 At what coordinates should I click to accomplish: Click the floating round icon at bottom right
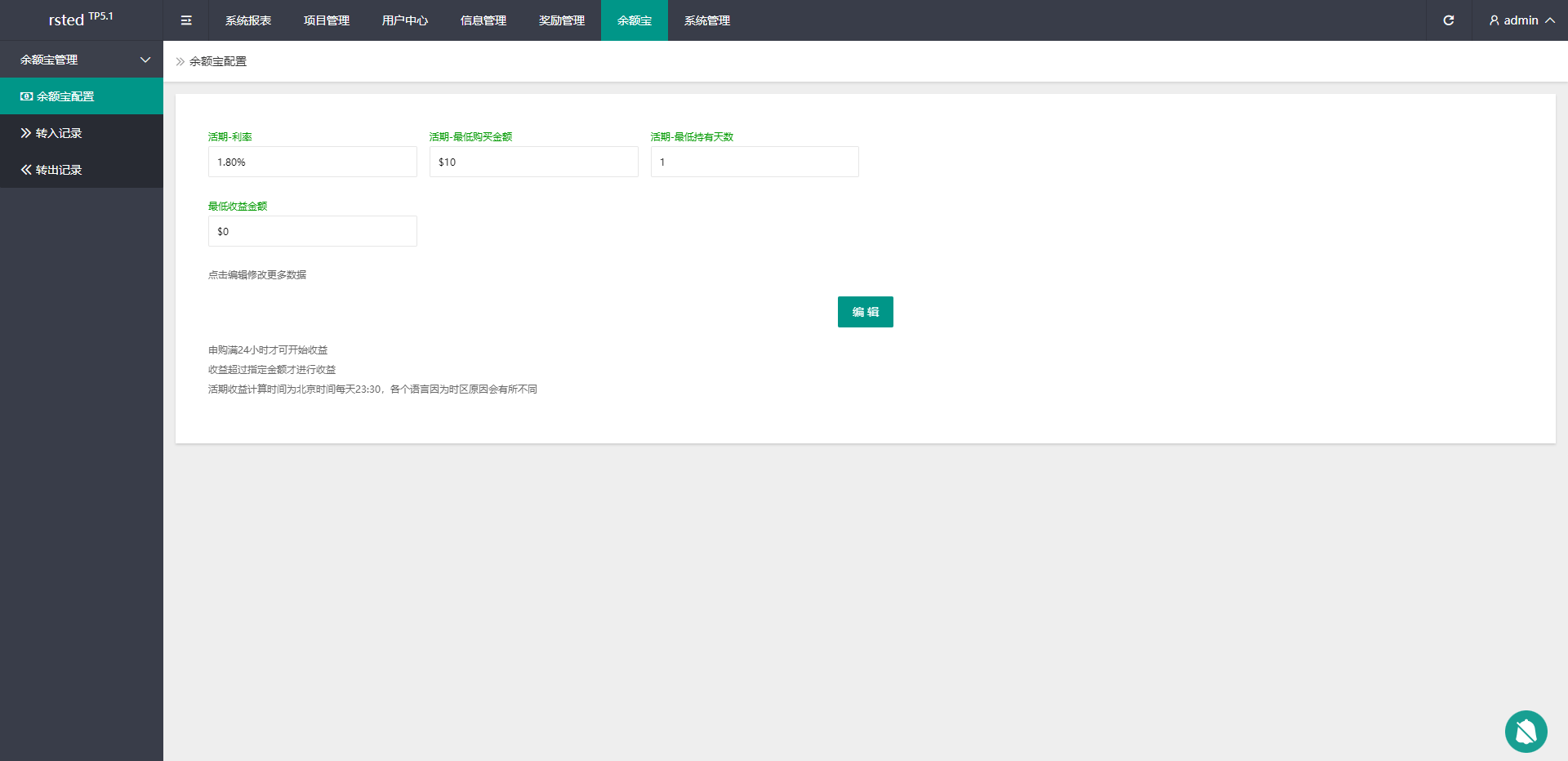coord(1526,732)
